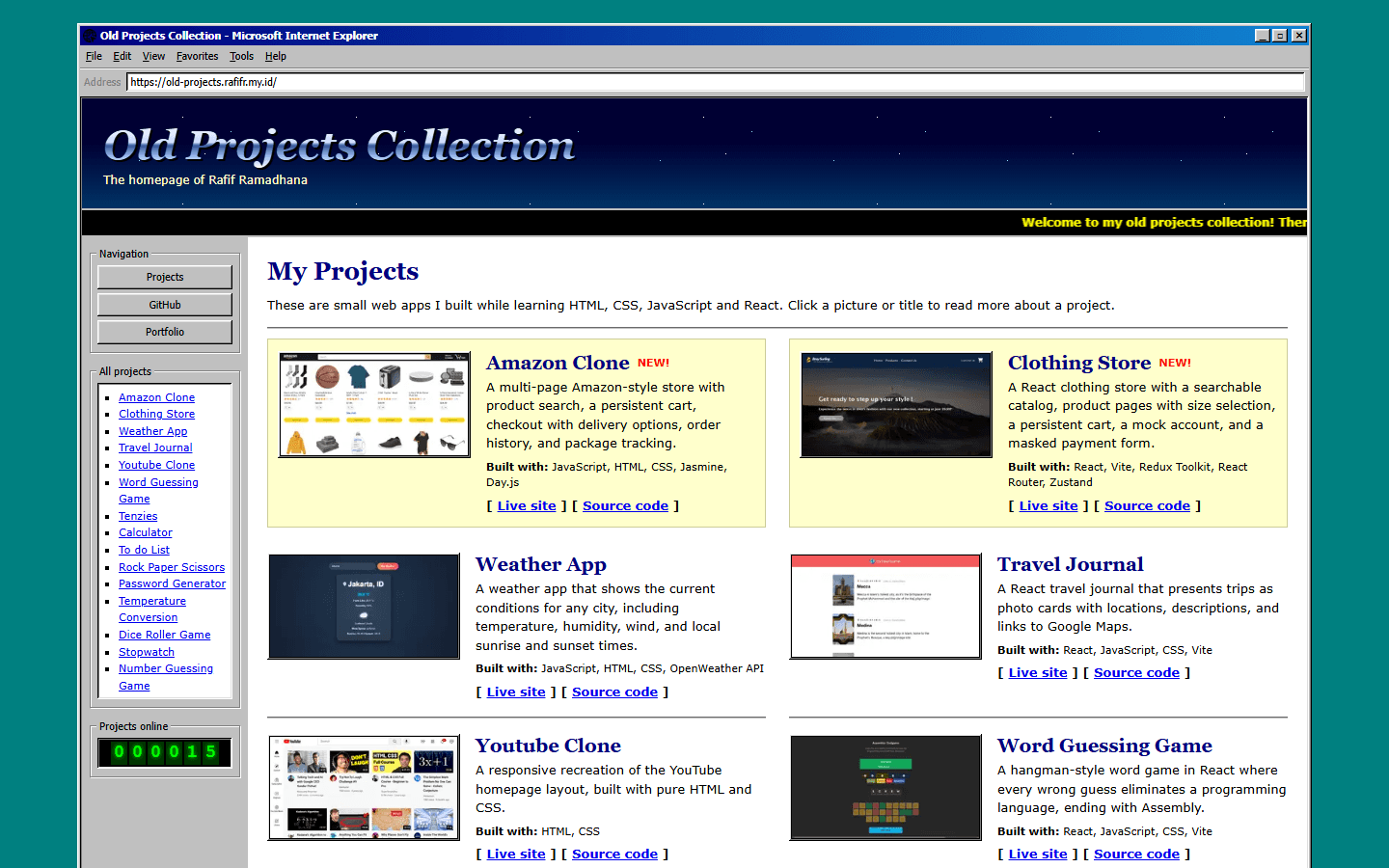Open the View menu
The image size is (1389, 868).
153,56
